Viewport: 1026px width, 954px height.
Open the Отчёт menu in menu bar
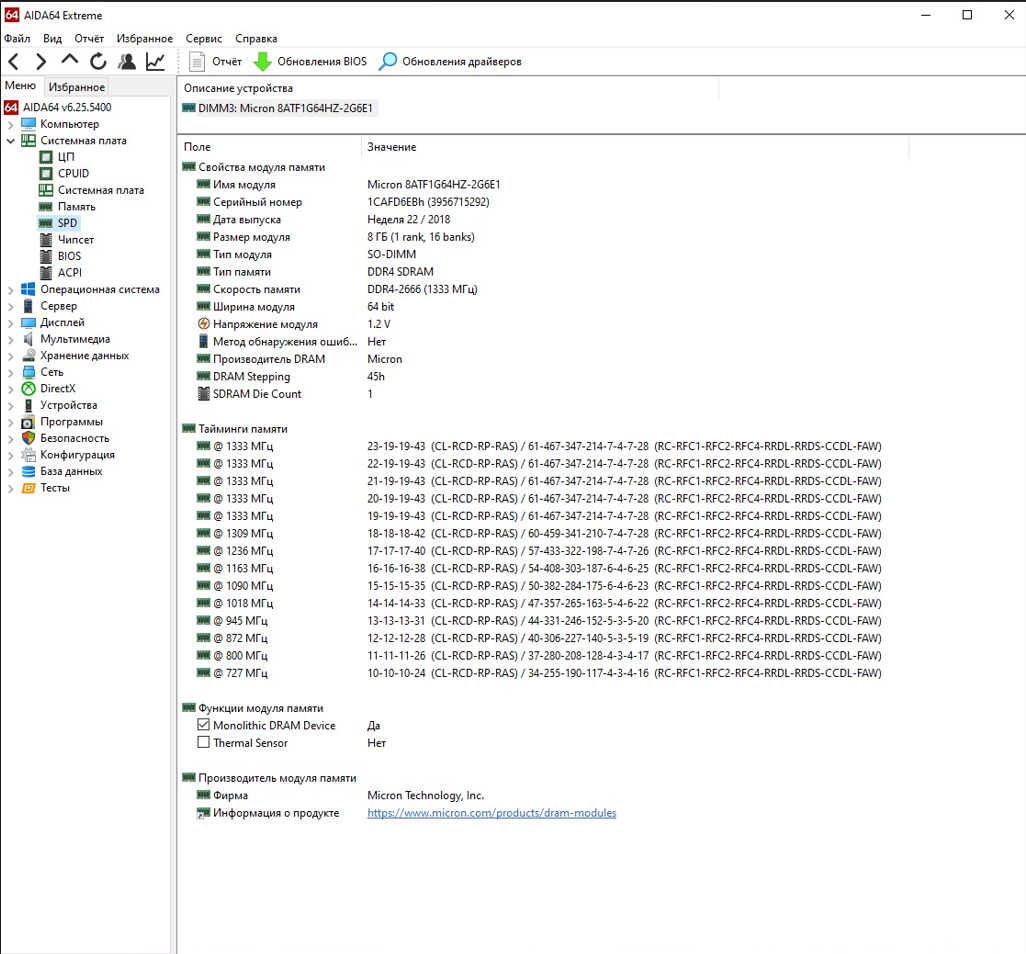tap(89, 39)
